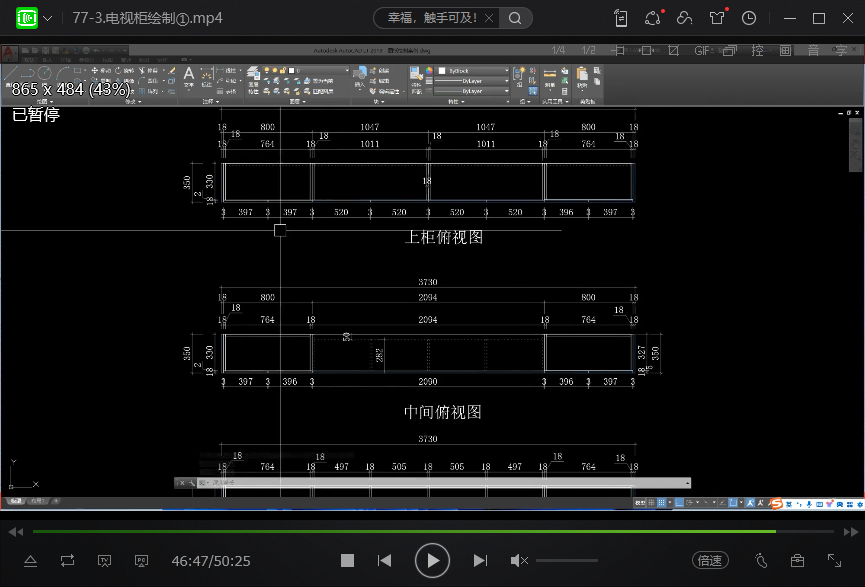Open the skin shirt icon in title bar

[717, 18]
